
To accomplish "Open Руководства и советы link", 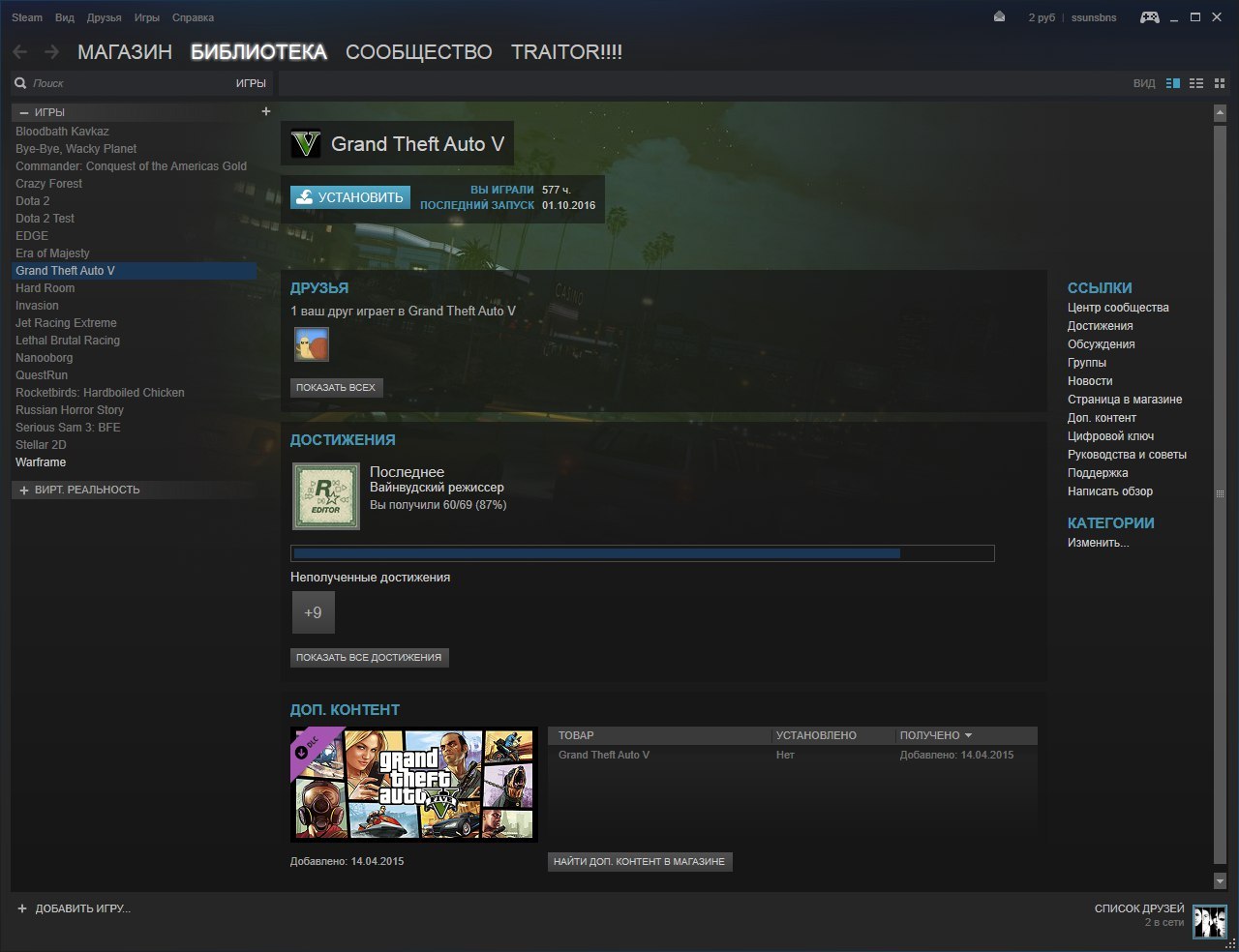I will [1127, 455].
